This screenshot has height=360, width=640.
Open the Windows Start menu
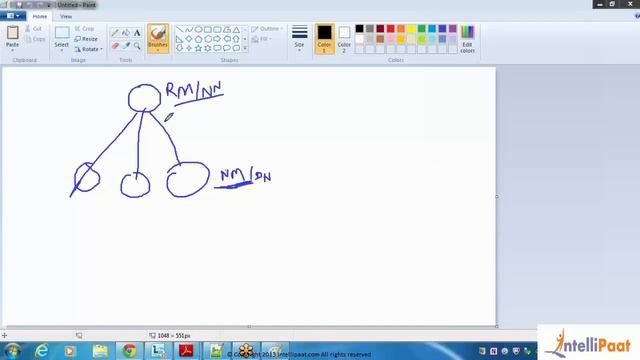coord(12,351)
